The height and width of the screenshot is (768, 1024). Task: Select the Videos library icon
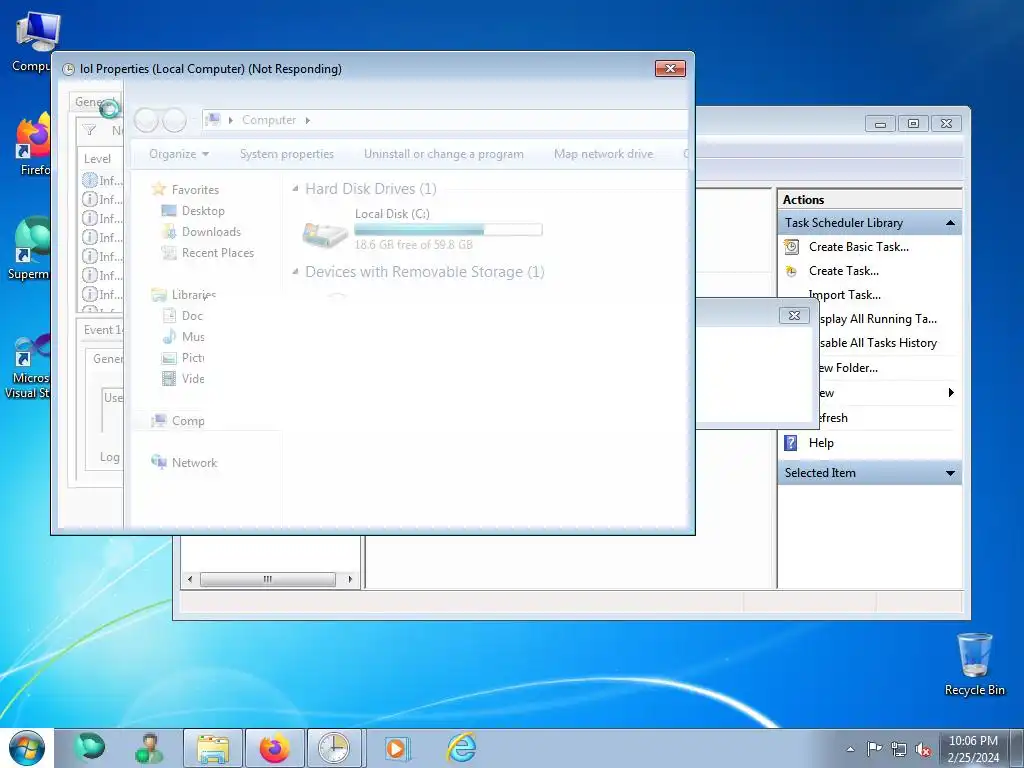(169, 379)
